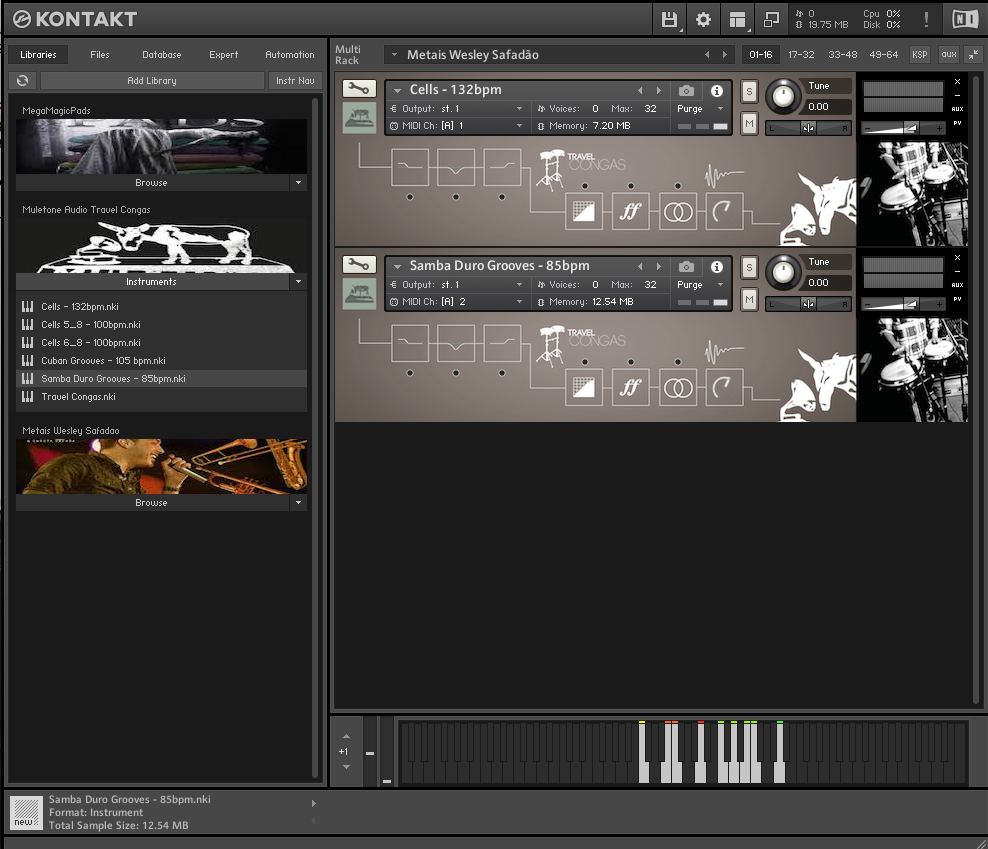The height and width of the screenshot is (849, 988).
Task: Click the ff dynamics icon in Samba Duro Grooves
Action: [630, 388]
